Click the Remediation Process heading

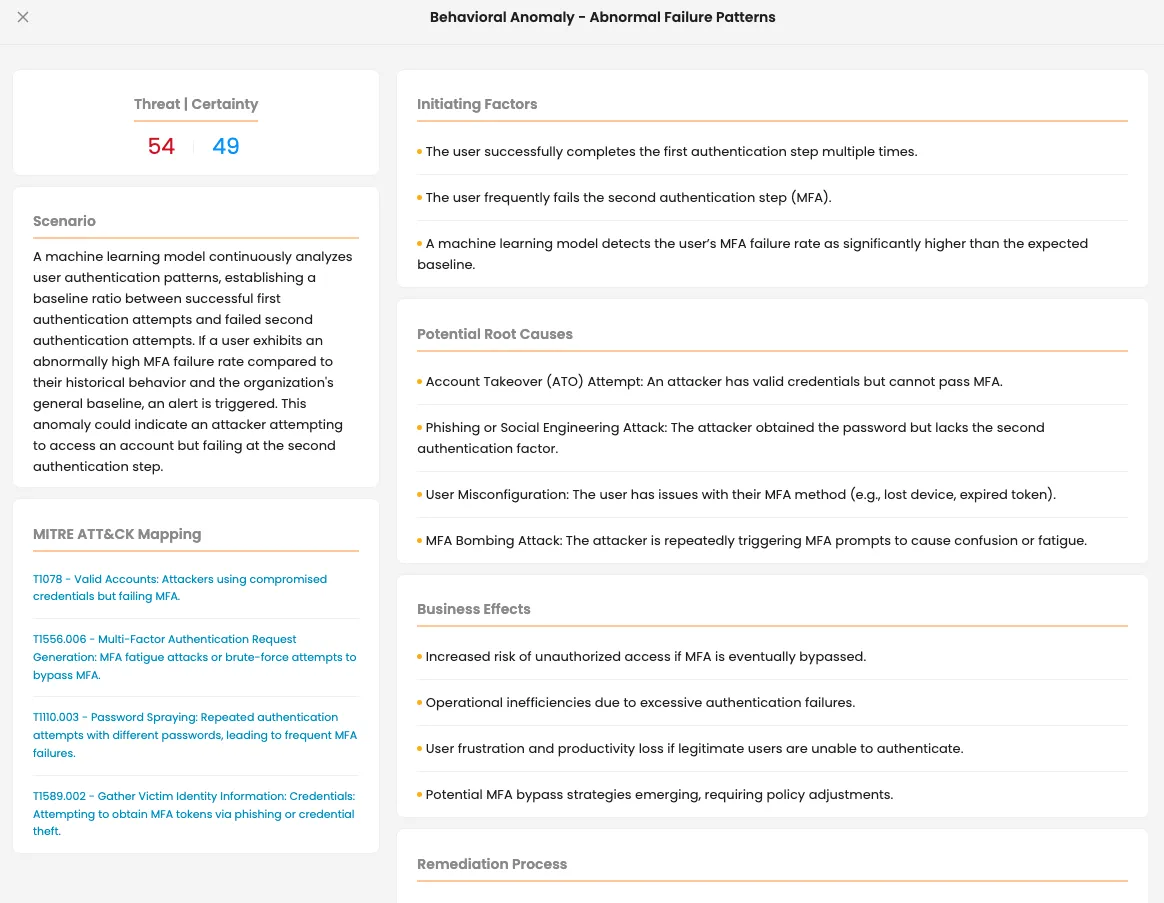tap(491, 864)
